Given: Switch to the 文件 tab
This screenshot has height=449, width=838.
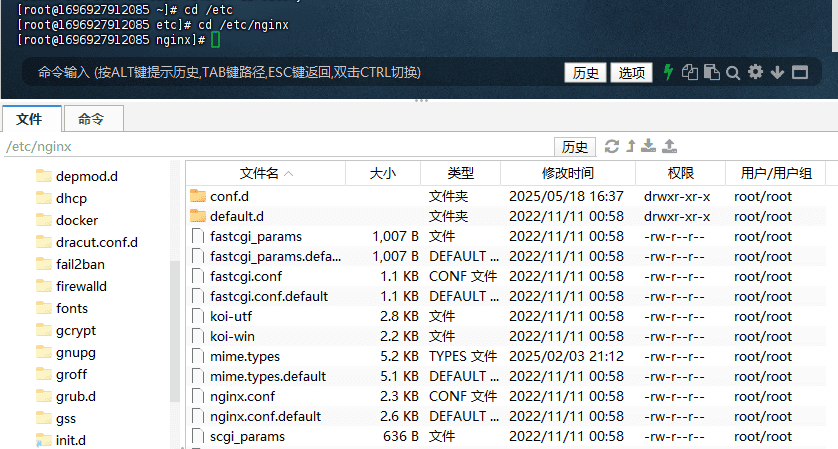Looking at the screenshot, I should tap(32, 119).
